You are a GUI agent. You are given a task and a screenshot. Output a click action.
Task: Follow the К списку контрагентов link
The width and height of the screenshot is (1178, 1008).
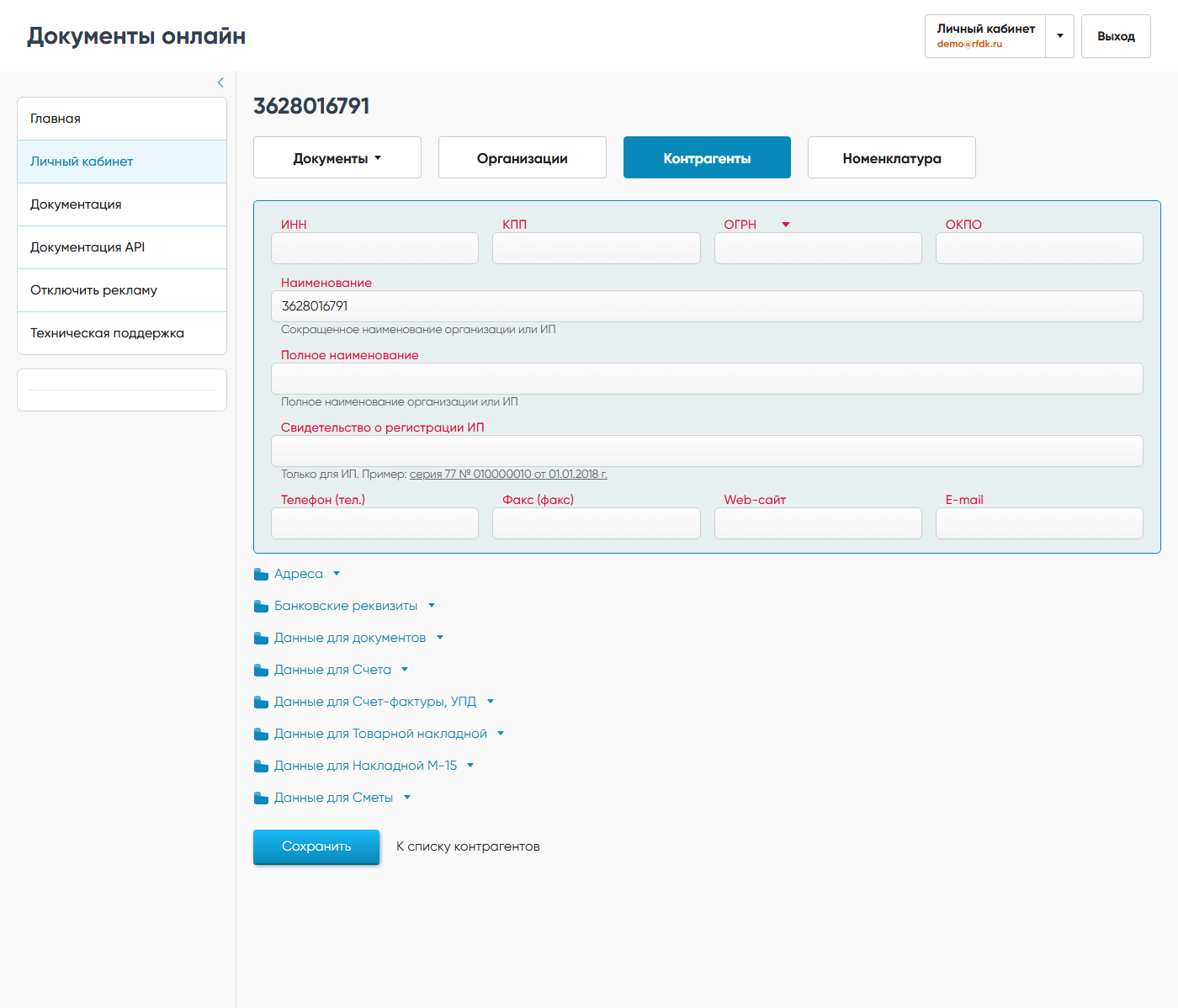tap(468, 846)
